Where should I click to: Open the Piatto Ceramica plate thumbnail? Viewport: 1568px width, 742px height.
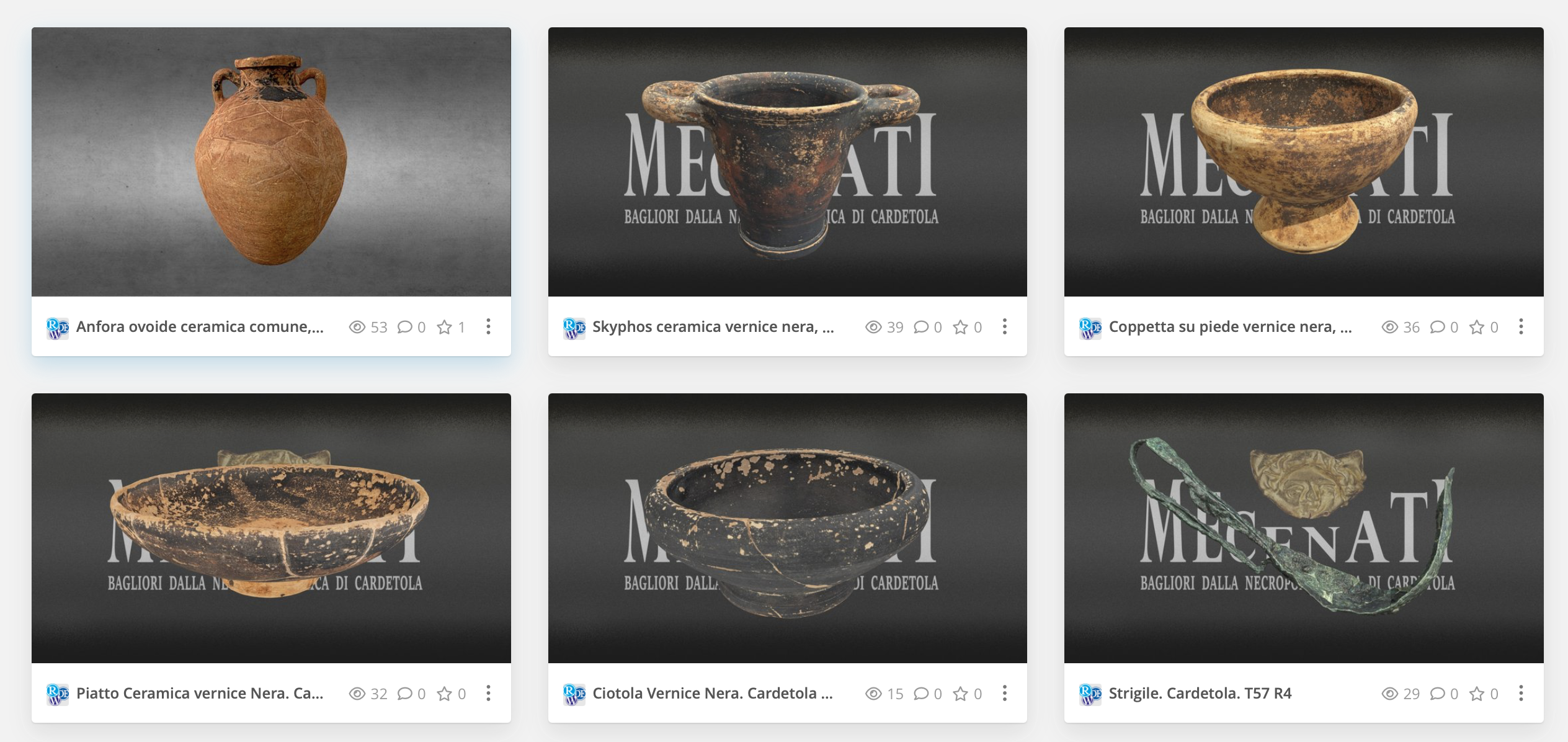pos(271,528)
